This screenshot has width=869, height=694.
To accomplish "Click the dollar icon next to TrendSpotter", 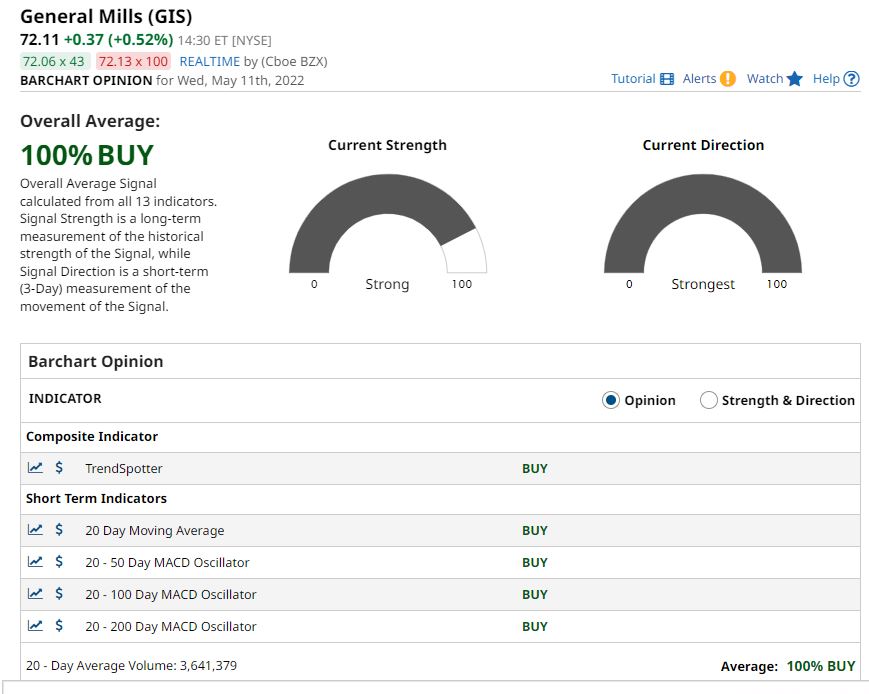I will (59, 467).
